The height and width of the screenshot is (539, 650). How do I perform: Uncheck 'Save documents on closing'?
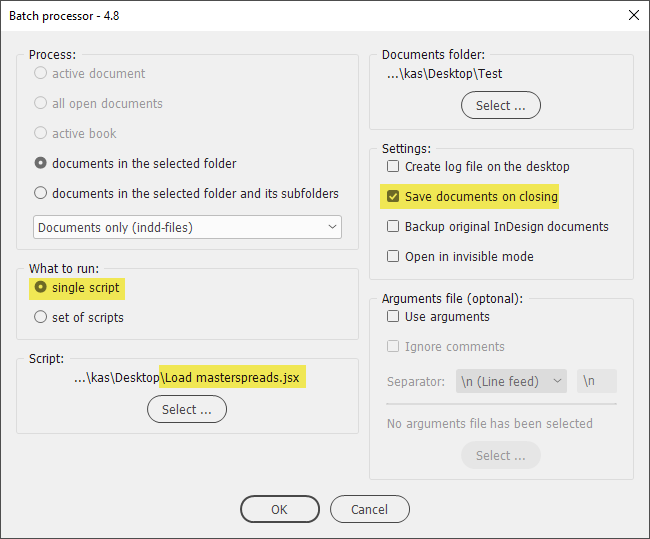pos(393,196)
